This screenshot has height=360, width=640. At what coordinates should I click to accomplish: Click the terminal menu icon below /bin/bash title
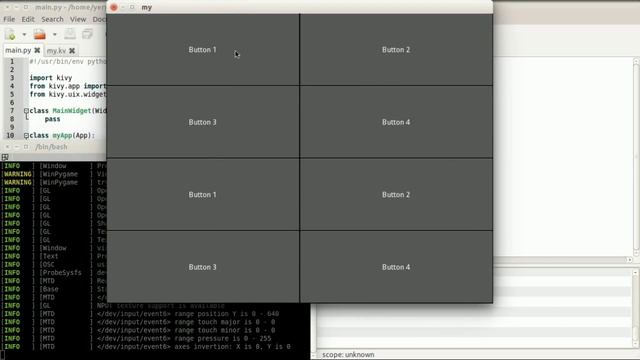click(x=5, y=157)
